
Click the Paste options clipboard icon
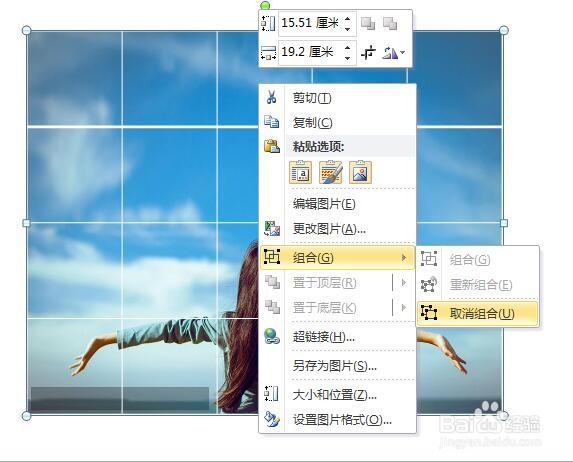tap(272, 146)
